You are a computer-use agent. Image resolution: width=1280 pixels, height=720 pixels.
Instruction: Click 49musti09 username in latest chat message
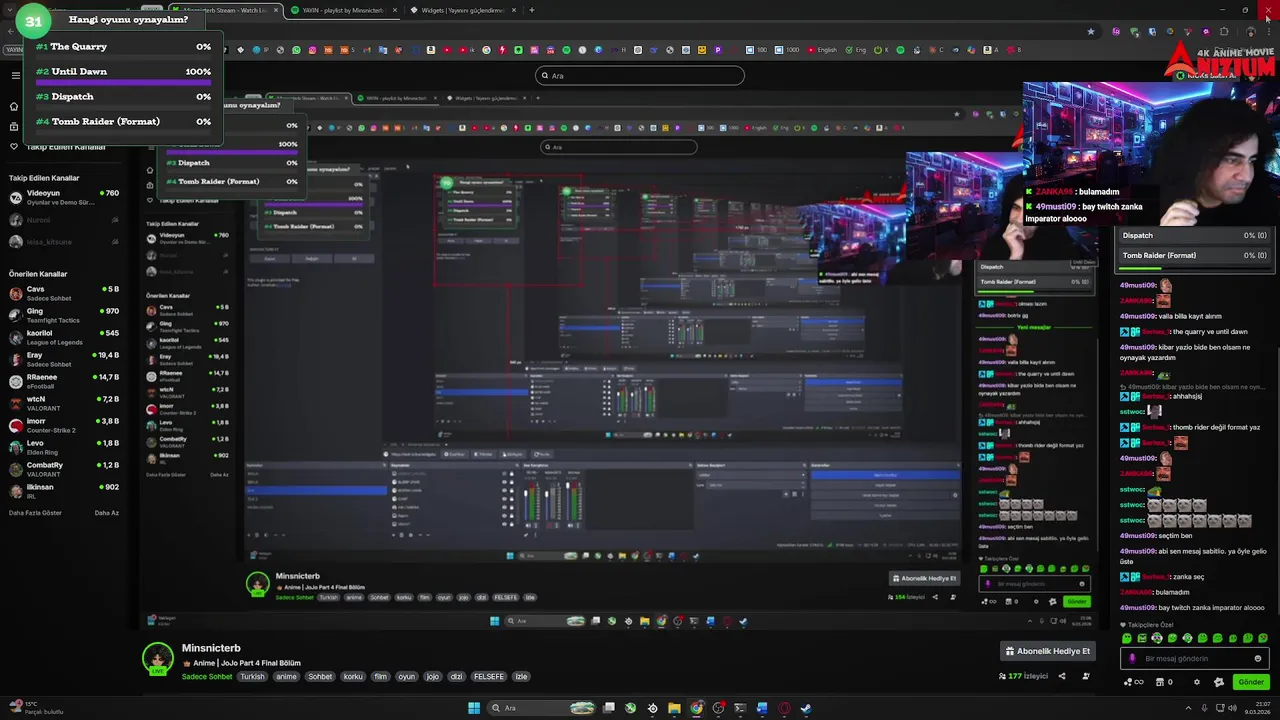tap(1138, 607)
